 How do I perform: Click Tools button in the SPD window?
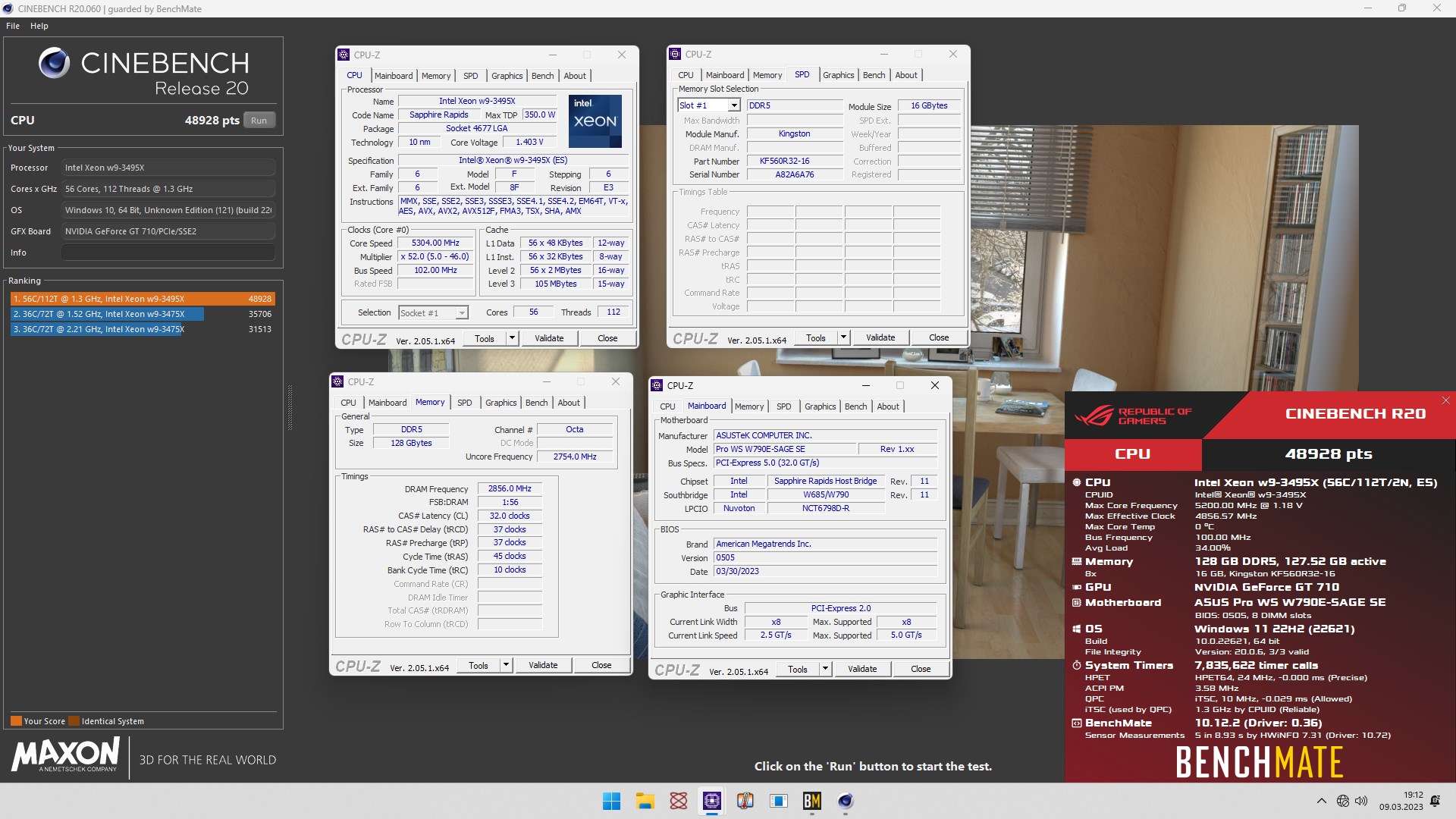coord(816,337)
